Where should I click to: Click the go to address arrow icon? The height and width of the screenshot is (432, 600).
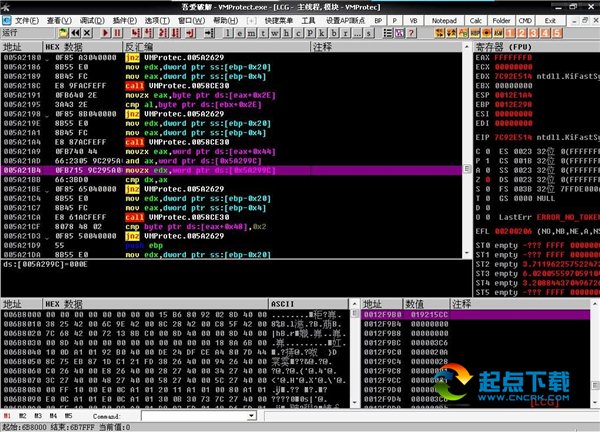(209, 33)
